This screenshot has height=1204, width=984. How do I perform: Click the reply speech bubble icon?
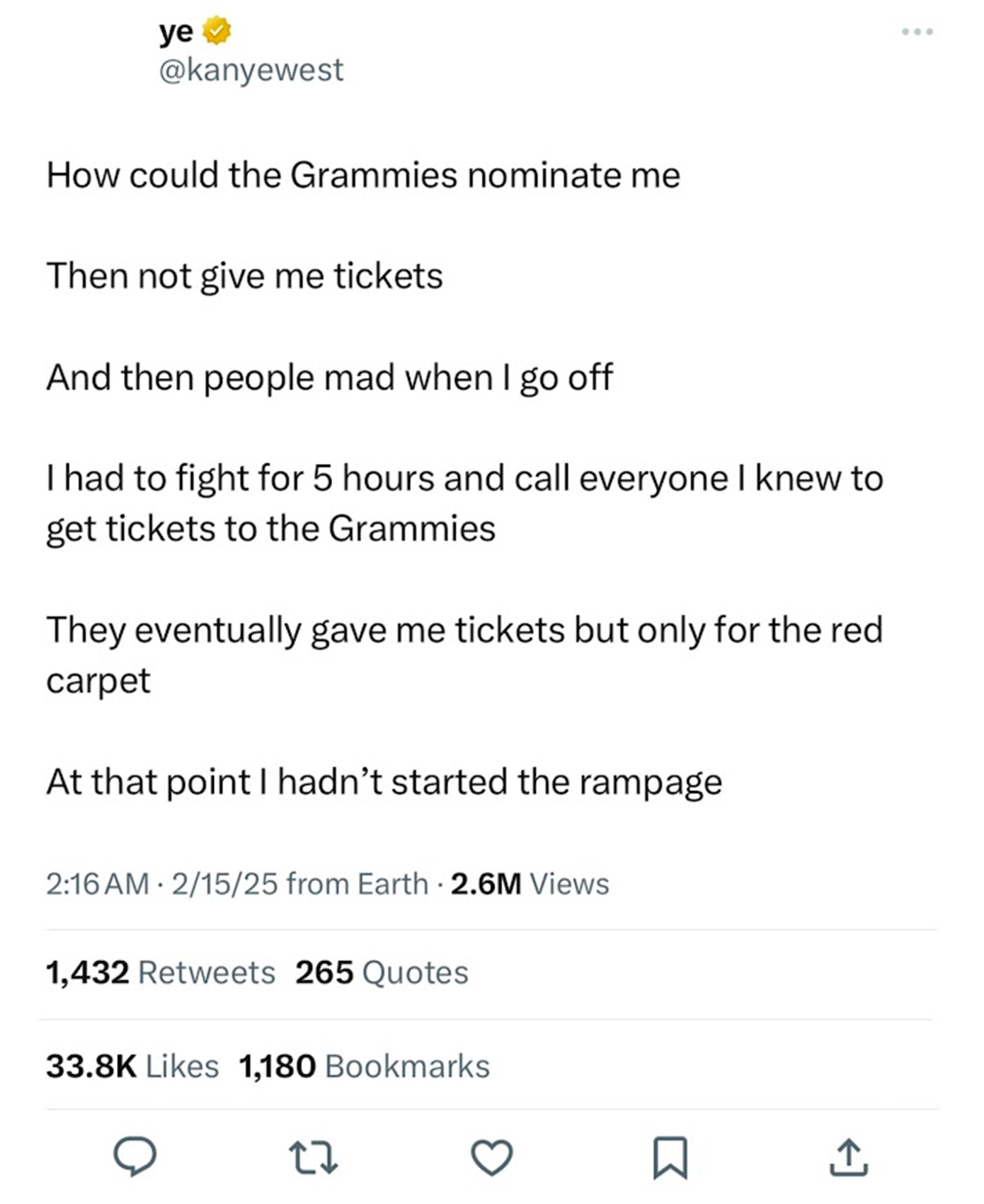pos(135,1157)
